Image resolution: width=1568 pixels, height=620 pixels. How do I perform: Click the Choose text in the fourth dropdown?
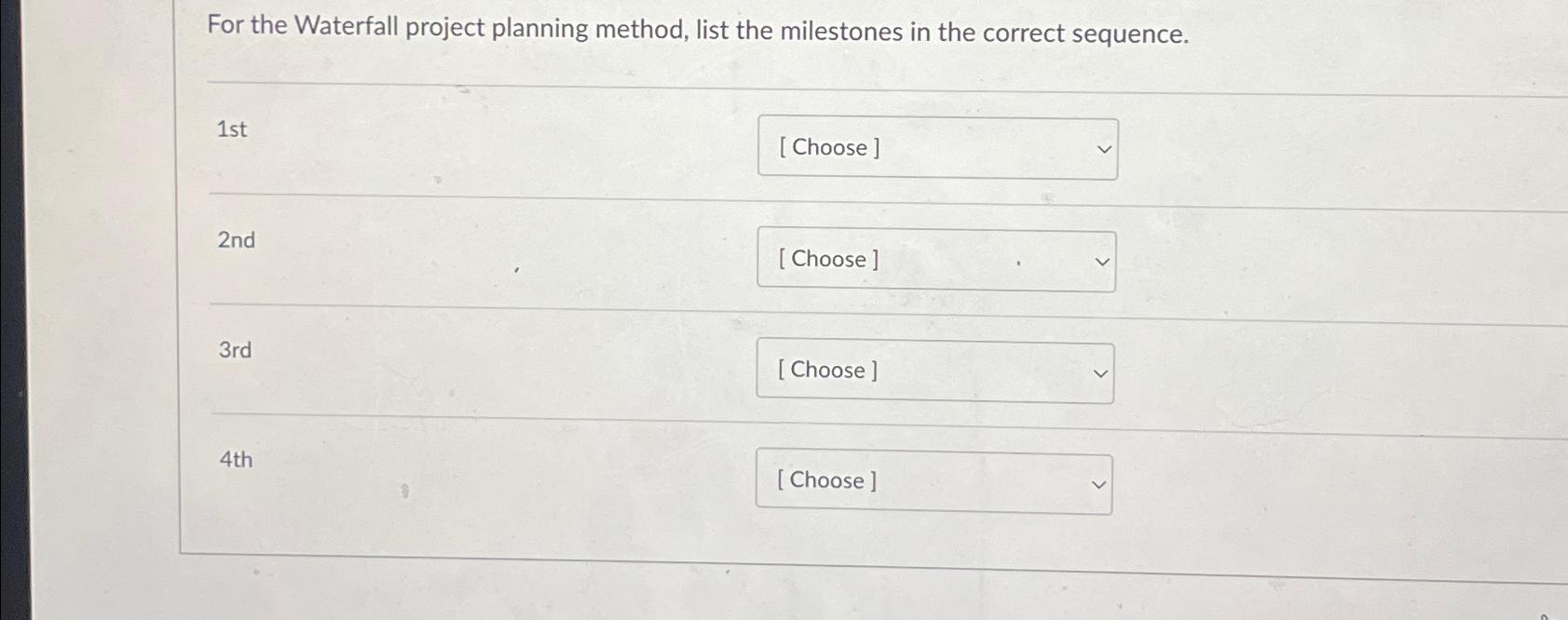click(824, 480)
